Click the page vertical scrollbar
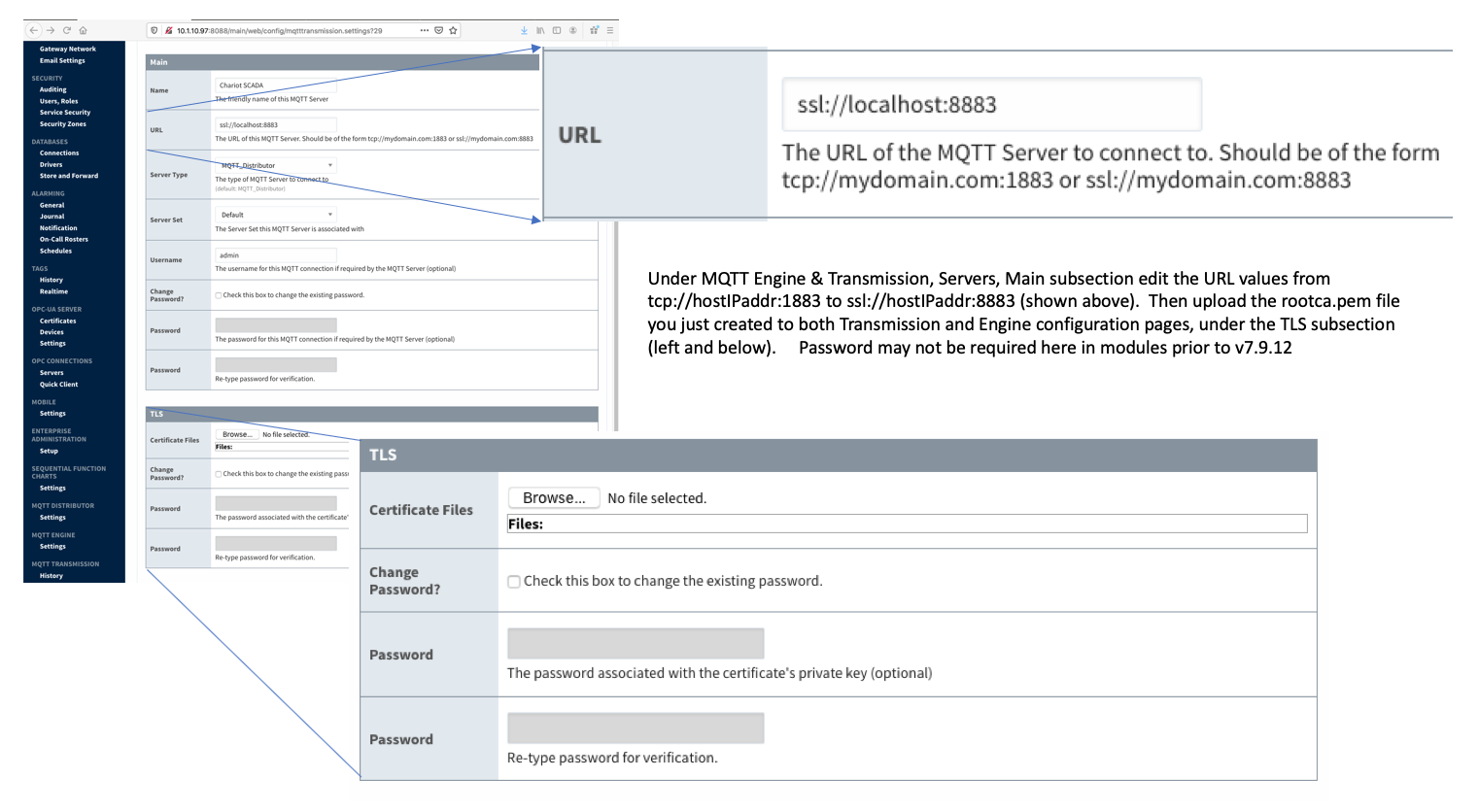The image size is (1479, 812). [x=616, y=325]
